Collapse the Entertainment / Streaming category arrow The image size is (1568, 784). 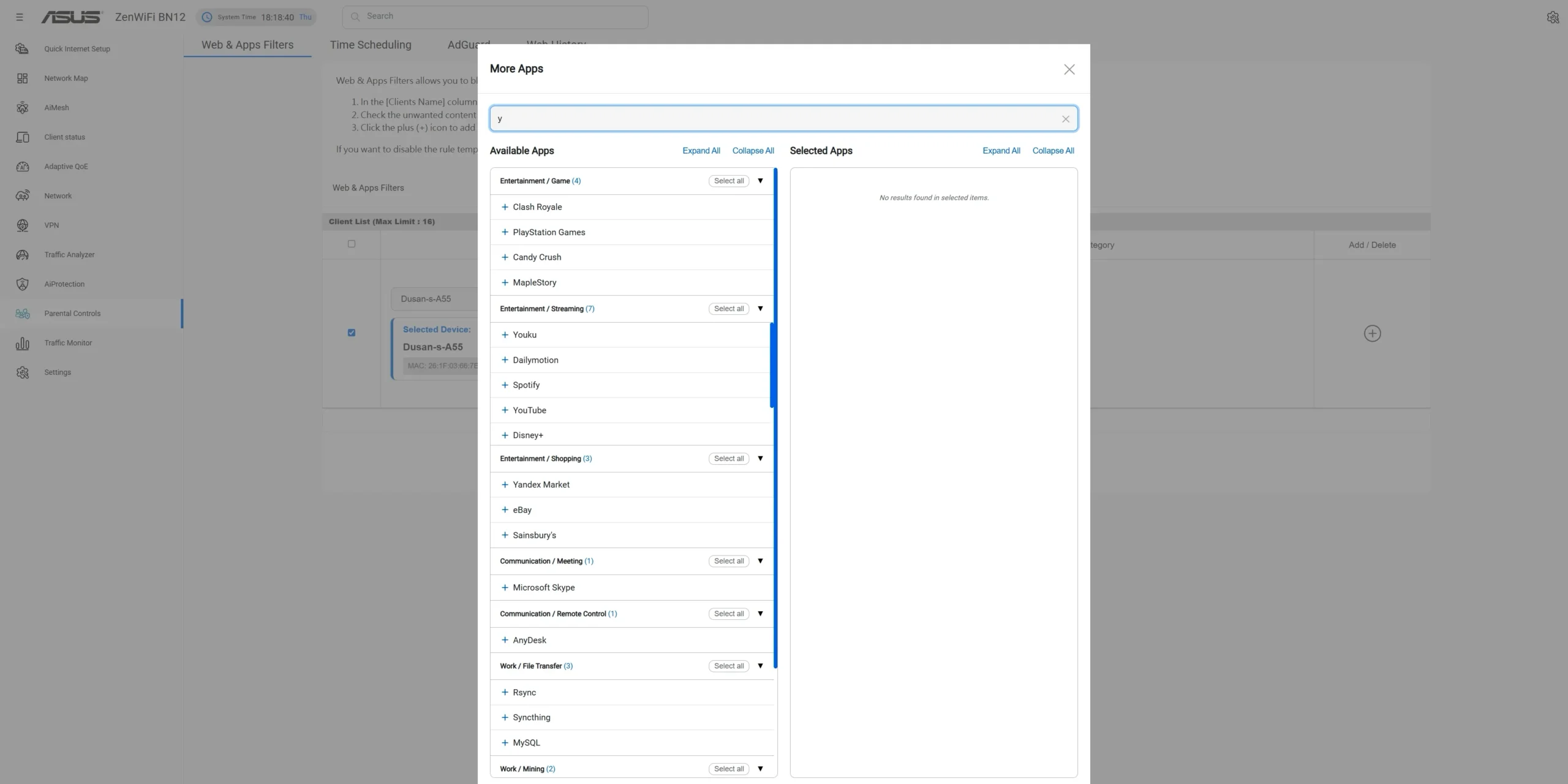coord(760,309)
